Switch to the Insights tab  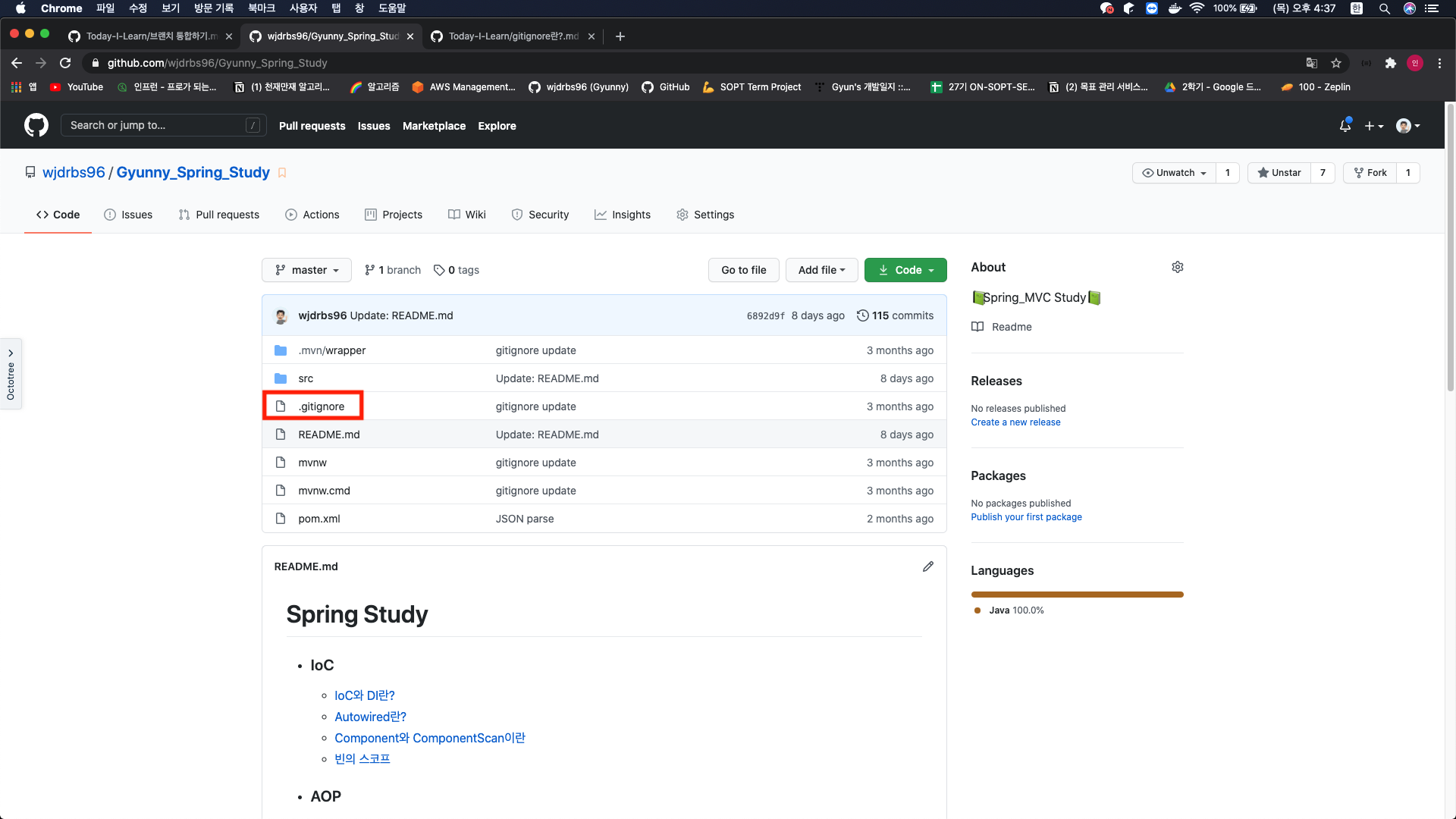(x=623, y=215)
